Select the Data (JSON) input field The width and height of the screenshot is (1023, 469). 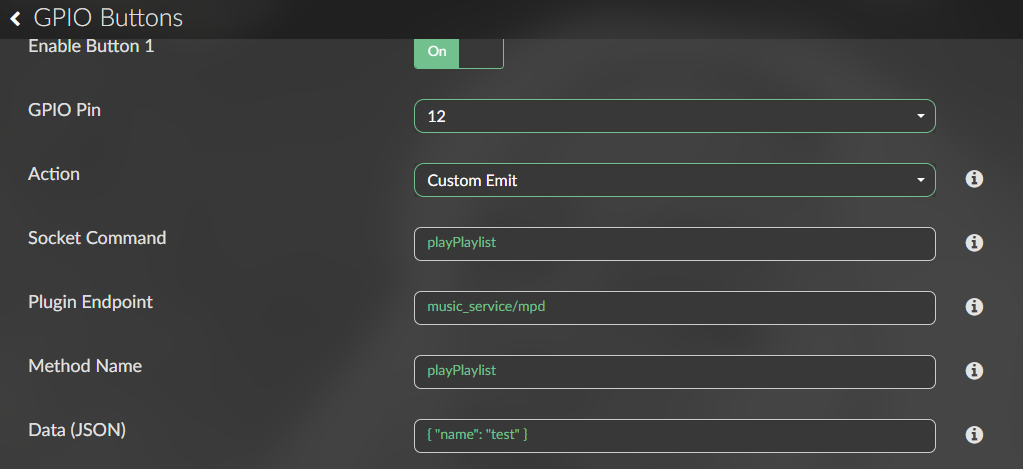(674, 436)
